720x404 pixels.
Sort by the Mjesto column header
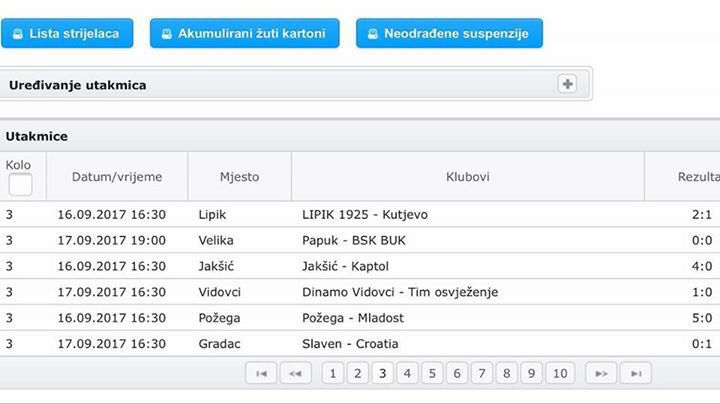(239, 177)
